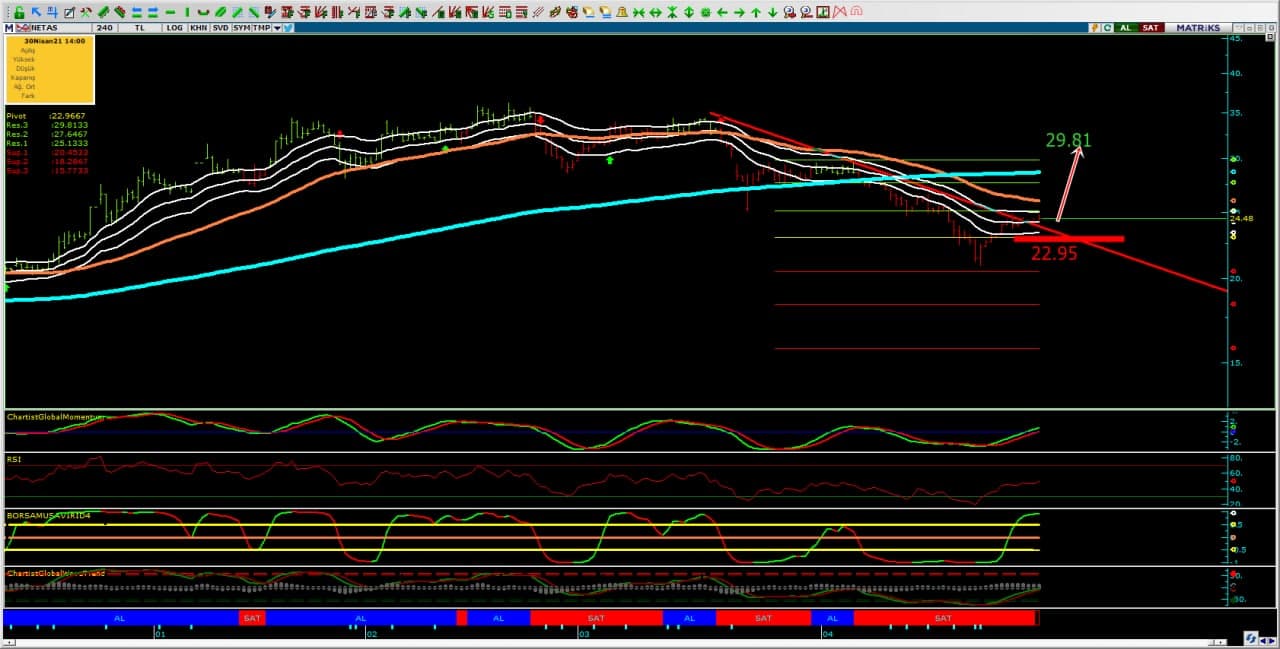
Task: Click the 04 month marker on the time axis
Action: coord(827,634)
